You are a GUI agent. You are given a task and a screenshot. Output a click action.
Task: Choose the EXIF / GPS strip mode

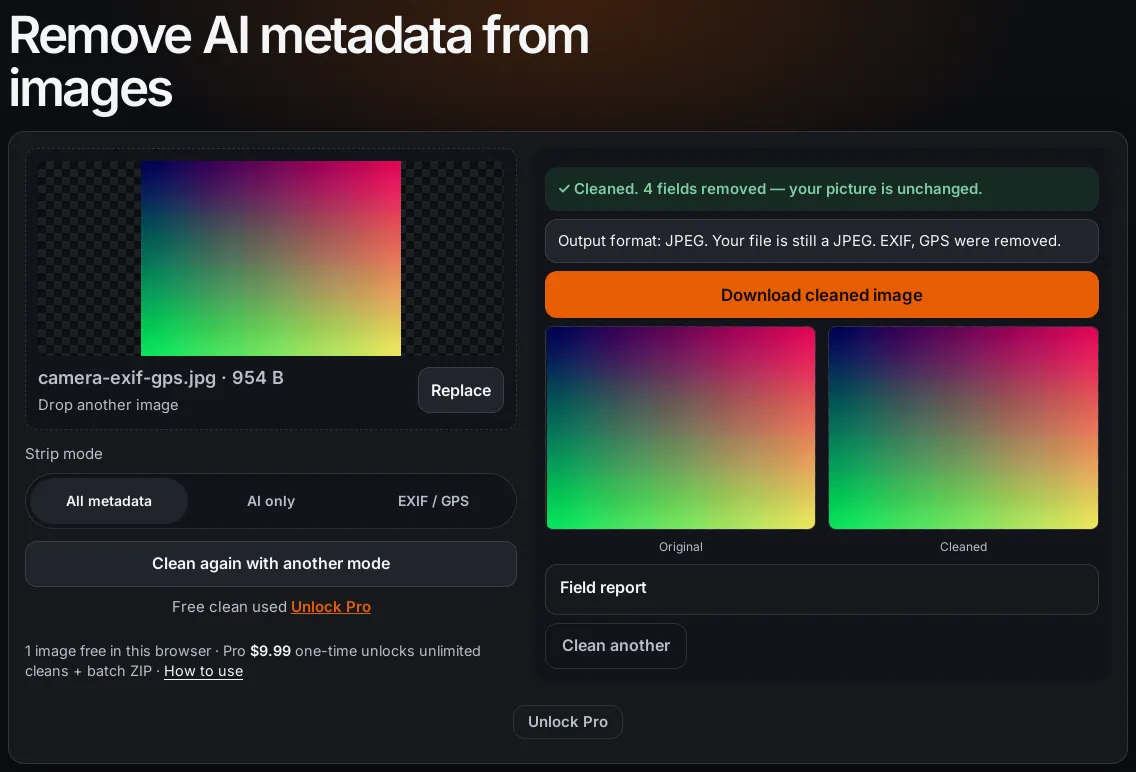click(x=433, y=501)
